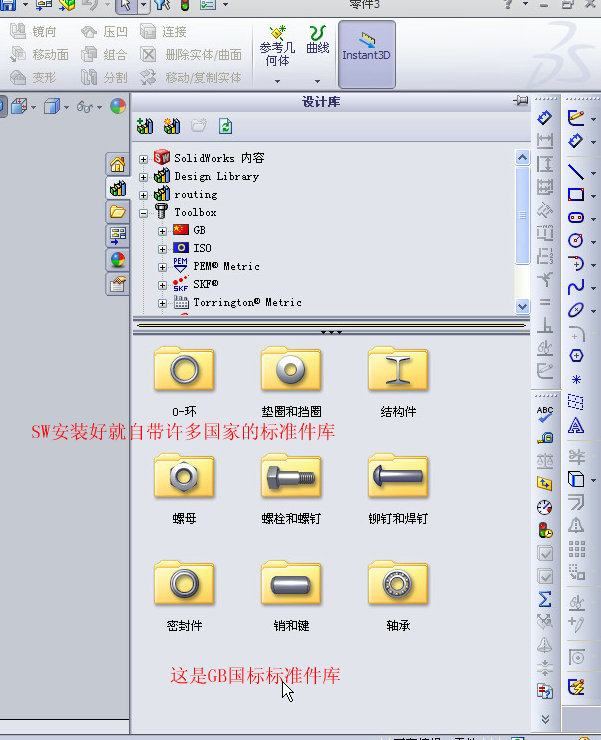Switch to the Appearances color-ball tab
601x740 pixels.
[x=118, y=259]
